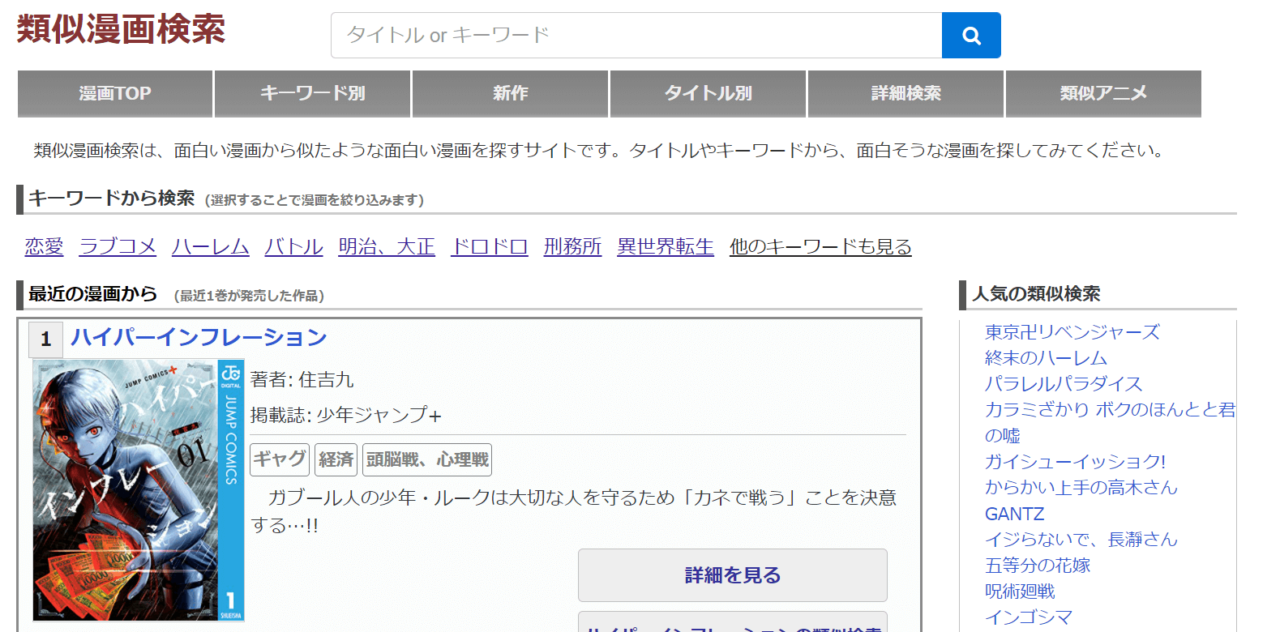Click the blue magnifier search button
The image size is (1280, 632).
click(x=970, y=36)
